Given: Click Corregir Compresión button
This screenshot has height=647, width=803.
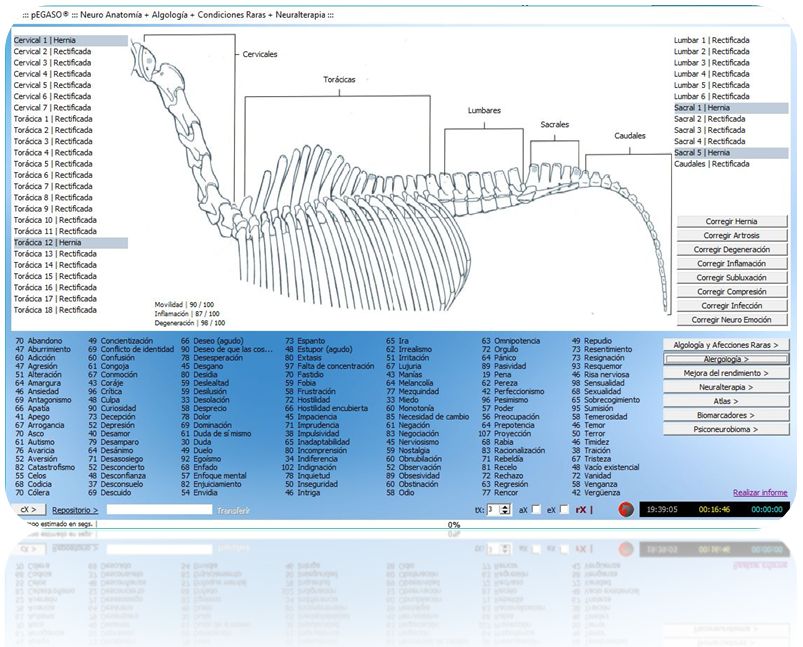Looking at the screenshot, I should 732,291.
